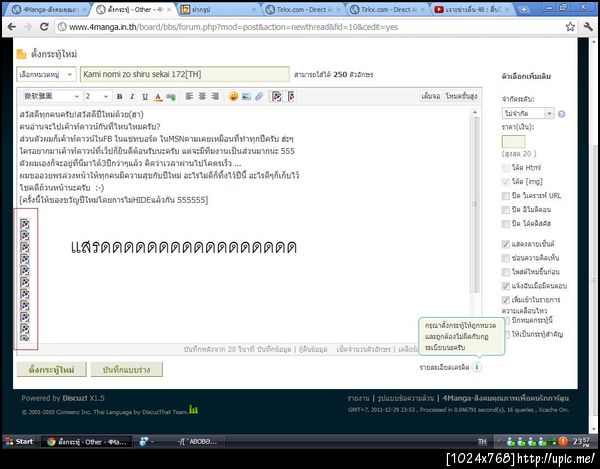Center align text in the editor
600x469 pixels.
pos(202,96)
